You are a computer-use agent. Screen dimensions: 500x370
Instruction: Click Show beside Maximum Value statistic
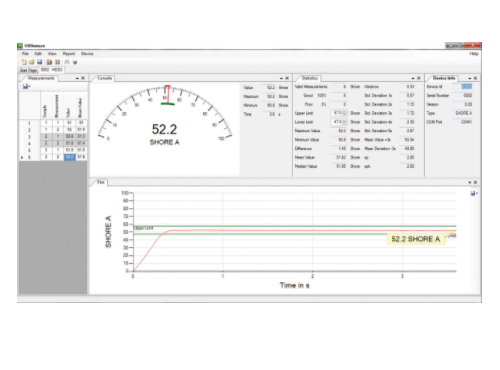[355, 131]
